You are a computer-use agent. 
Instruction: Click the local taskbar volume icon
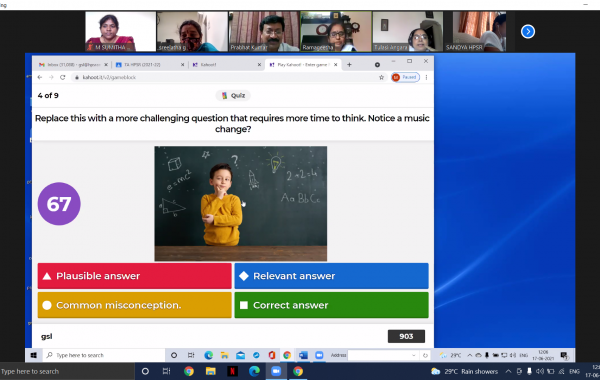(540, 371)
